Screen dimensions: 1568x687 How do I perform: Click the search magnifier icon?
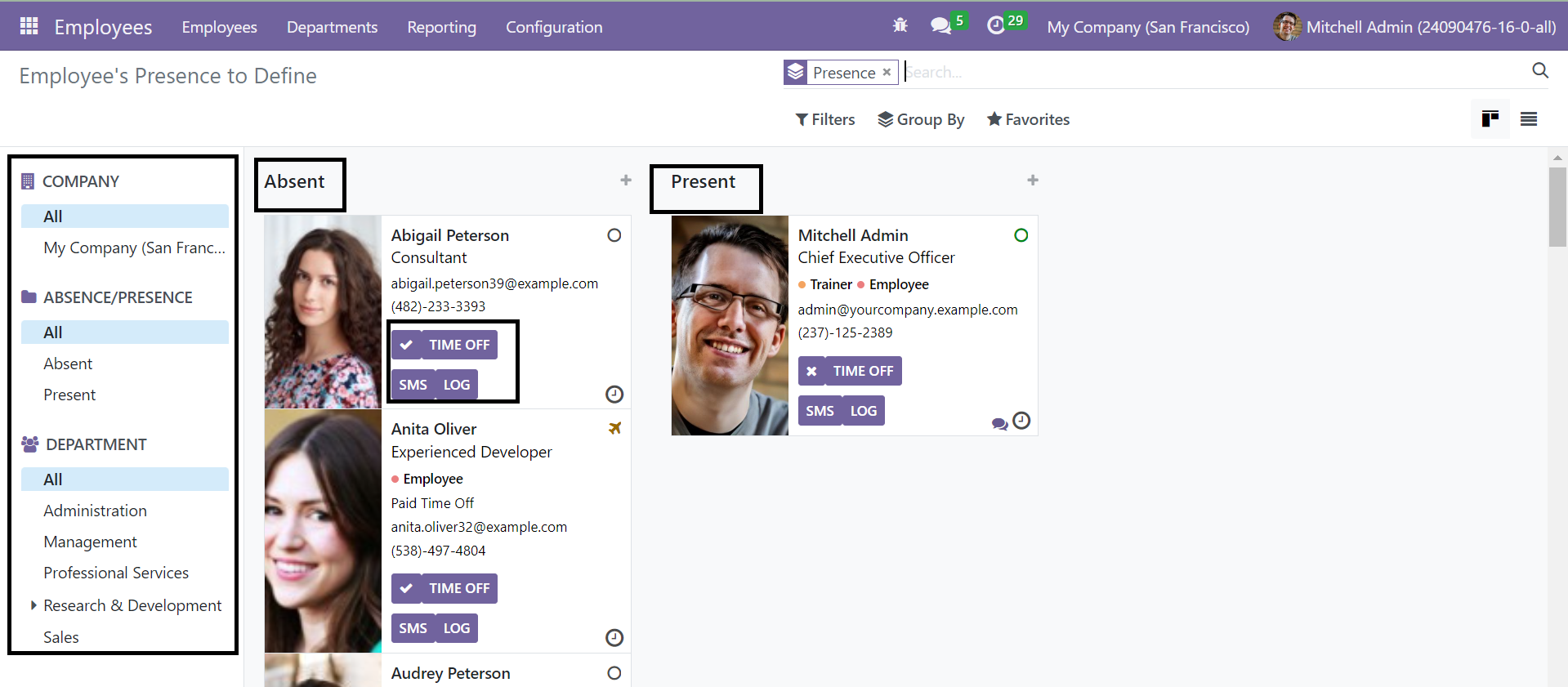click(1540, 71)
